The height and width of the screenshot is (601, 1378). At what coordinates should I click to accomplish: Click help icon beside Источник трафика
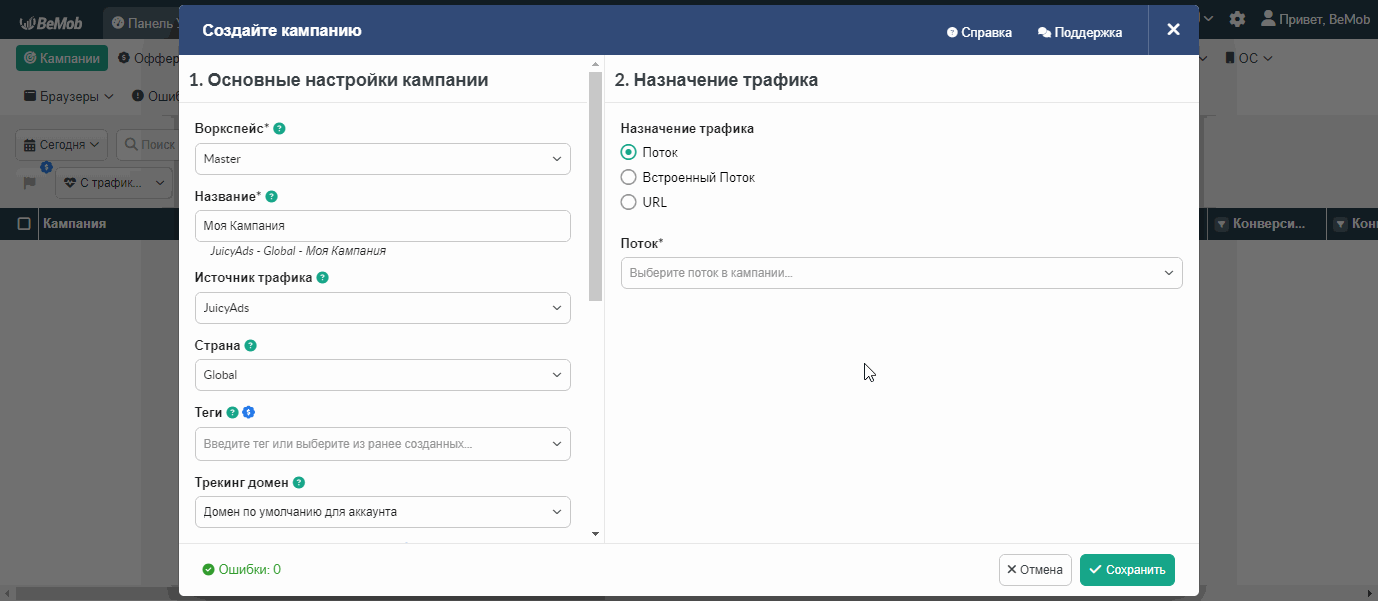323,278
